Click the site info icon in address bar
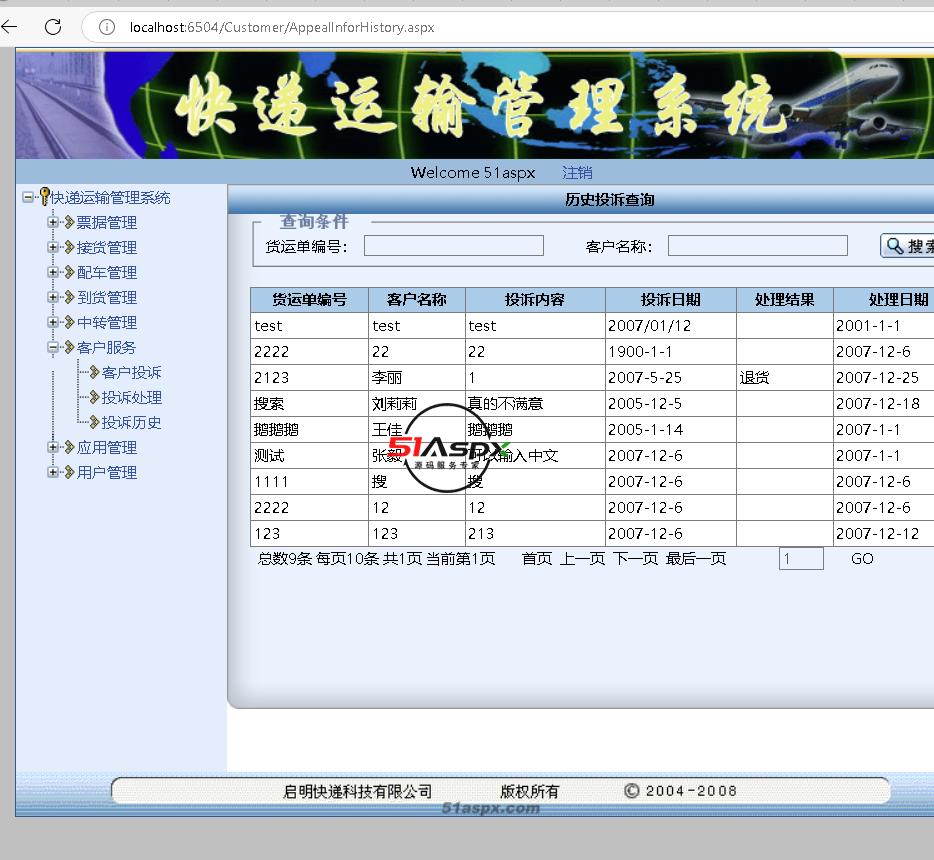This screenshot has width=934, height=860. [107, 27]
